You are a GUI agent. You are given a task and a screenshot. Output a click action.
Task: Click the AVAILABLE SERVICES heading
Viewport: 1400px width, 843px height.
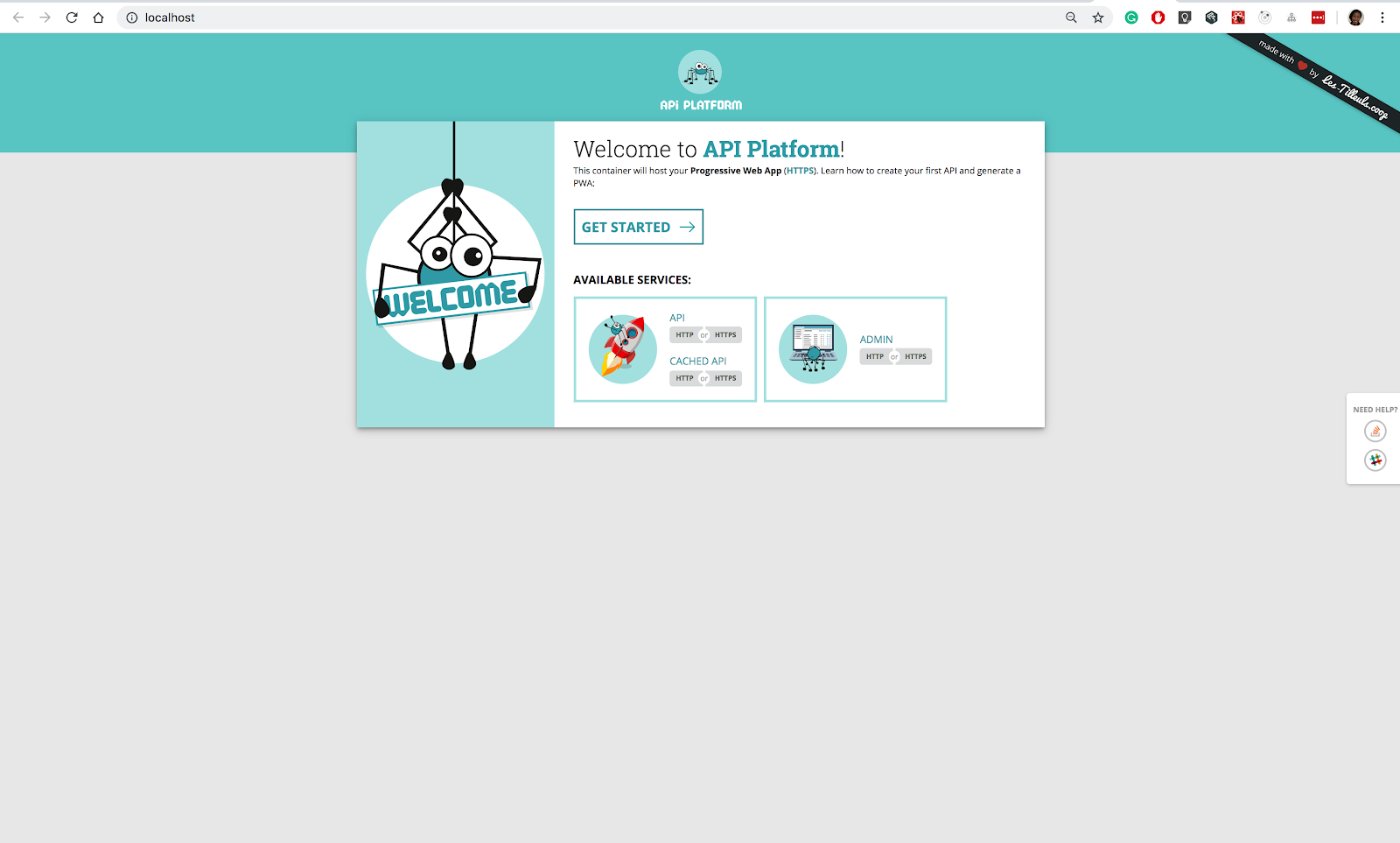(632, 280)
